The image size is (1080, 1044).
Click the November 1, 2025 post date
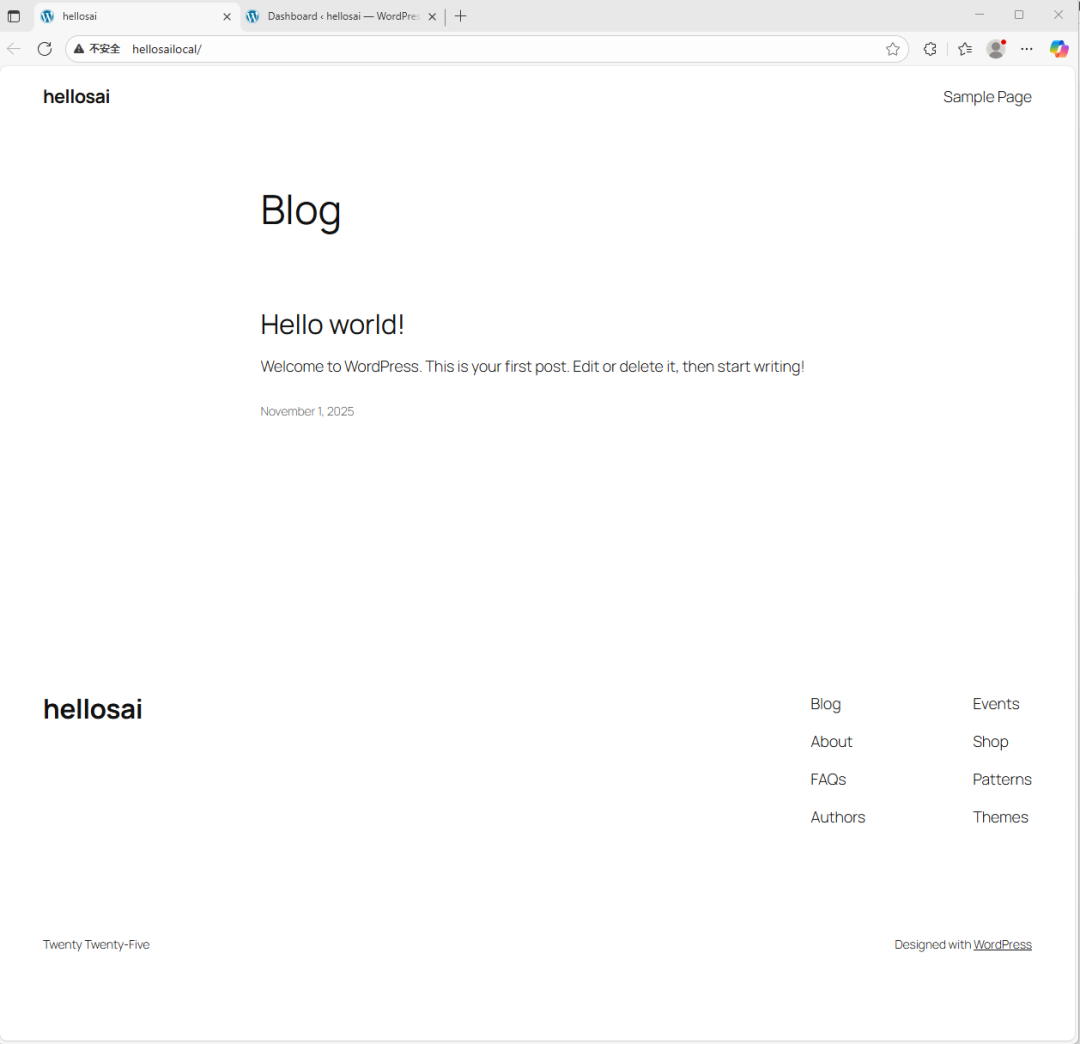coord(307,411)
